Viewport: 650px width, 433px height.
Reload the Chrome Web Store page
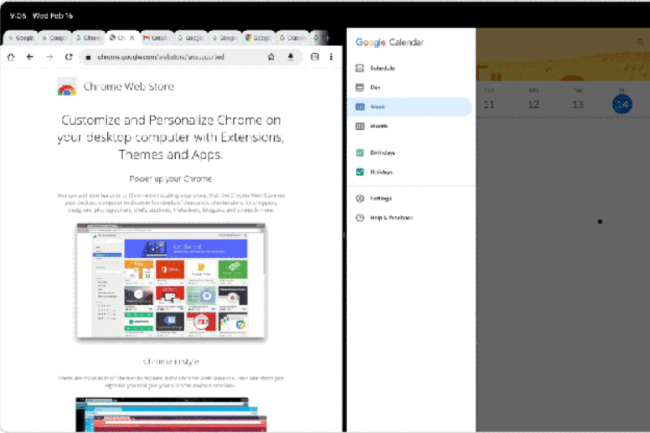coord(69,57)
